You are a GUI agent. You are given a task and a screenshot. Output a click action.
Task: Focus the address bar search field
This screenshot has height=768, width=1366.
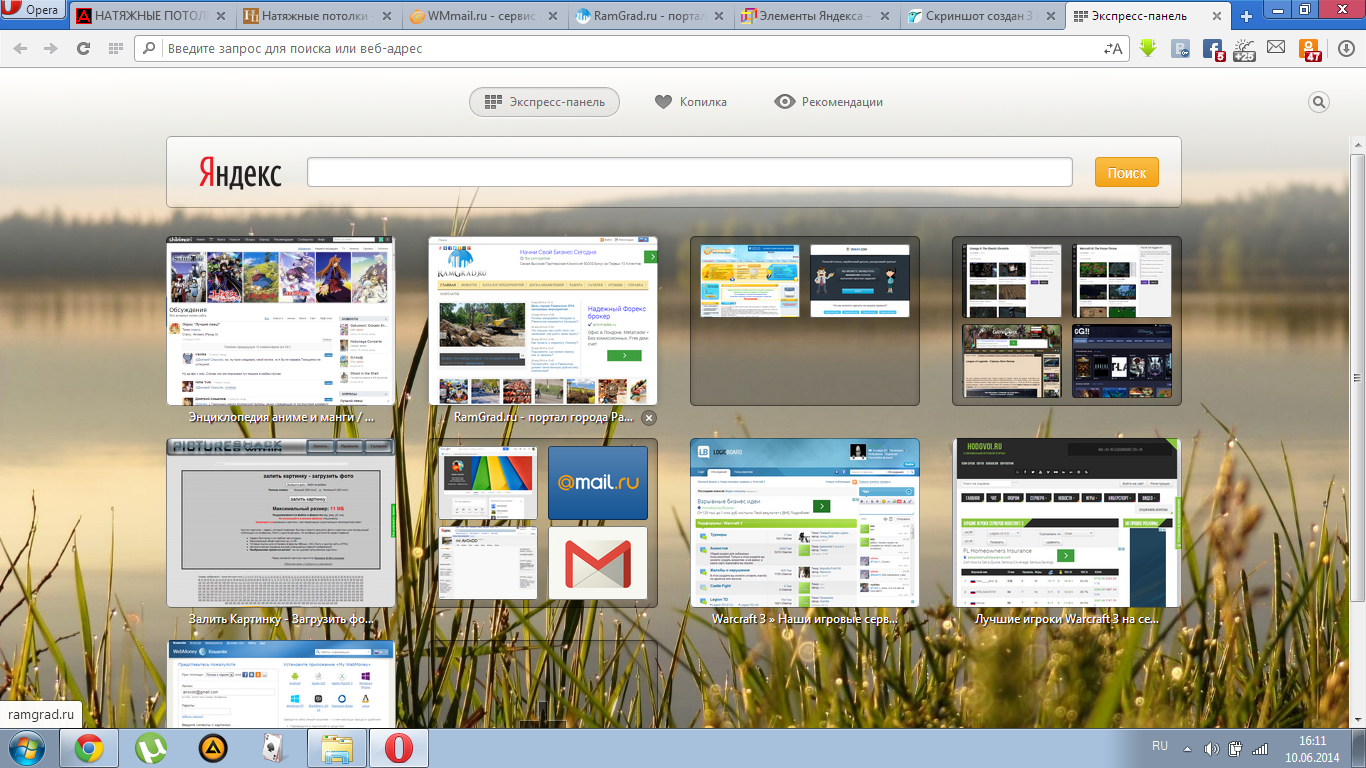(x=630, y=48)
